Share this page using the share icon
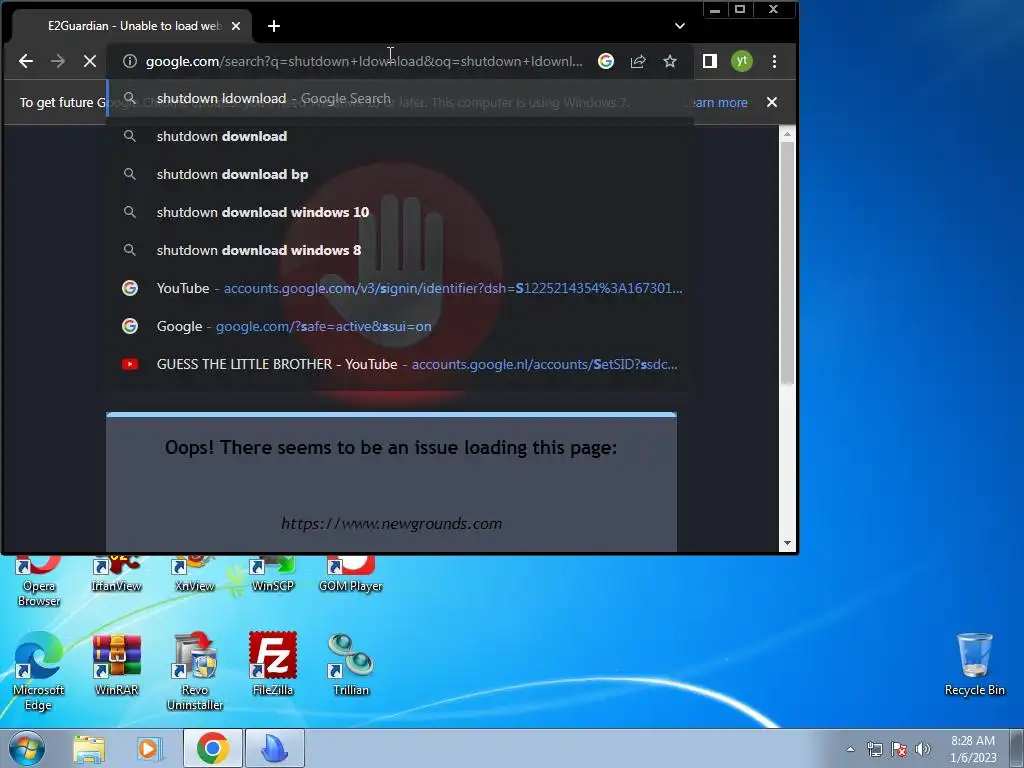This screenshot has height=768, width=1024. 638,61
